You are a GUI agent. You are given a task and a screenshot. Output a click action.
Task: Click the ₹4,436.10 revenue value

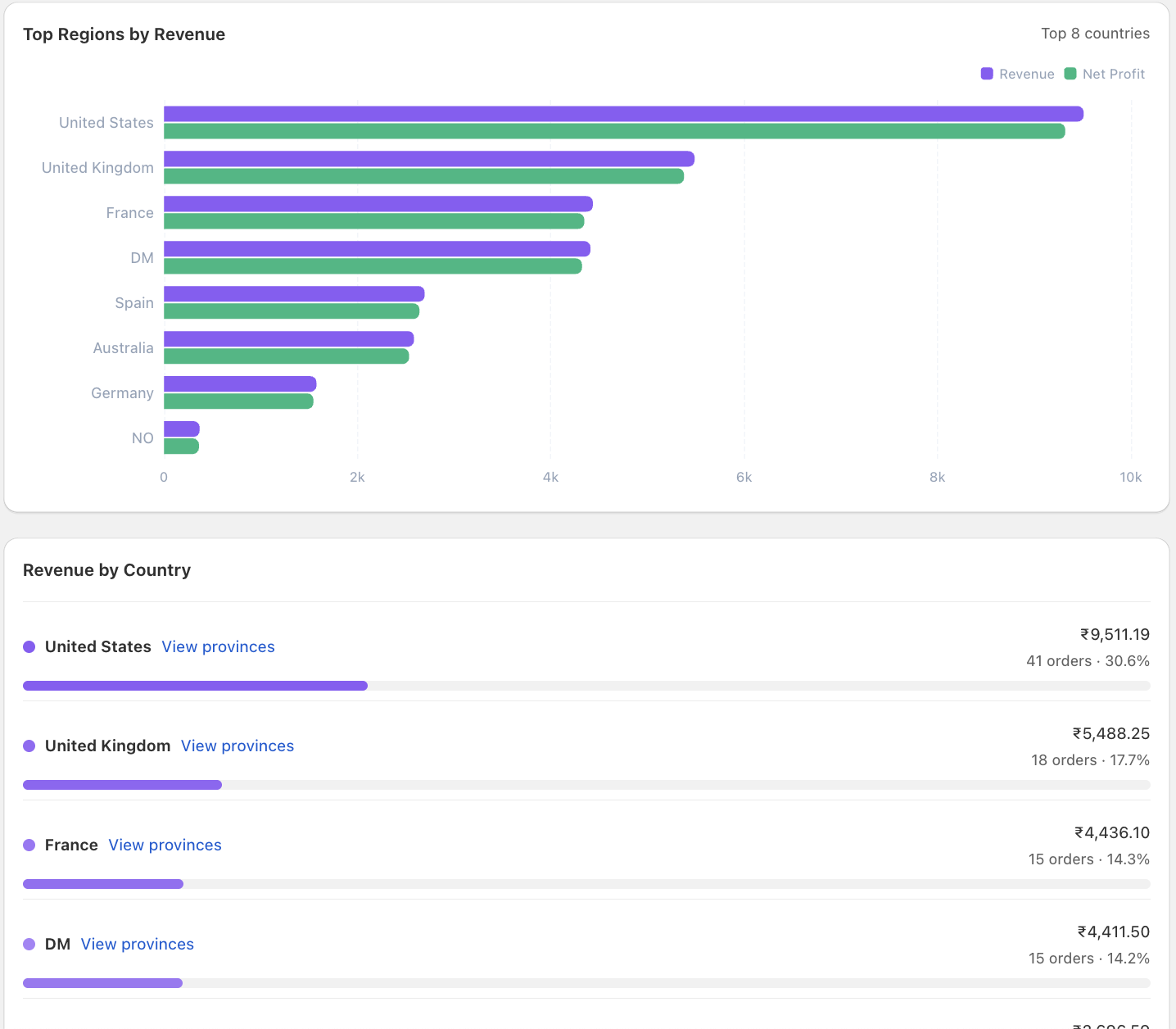click(1112, 832)
